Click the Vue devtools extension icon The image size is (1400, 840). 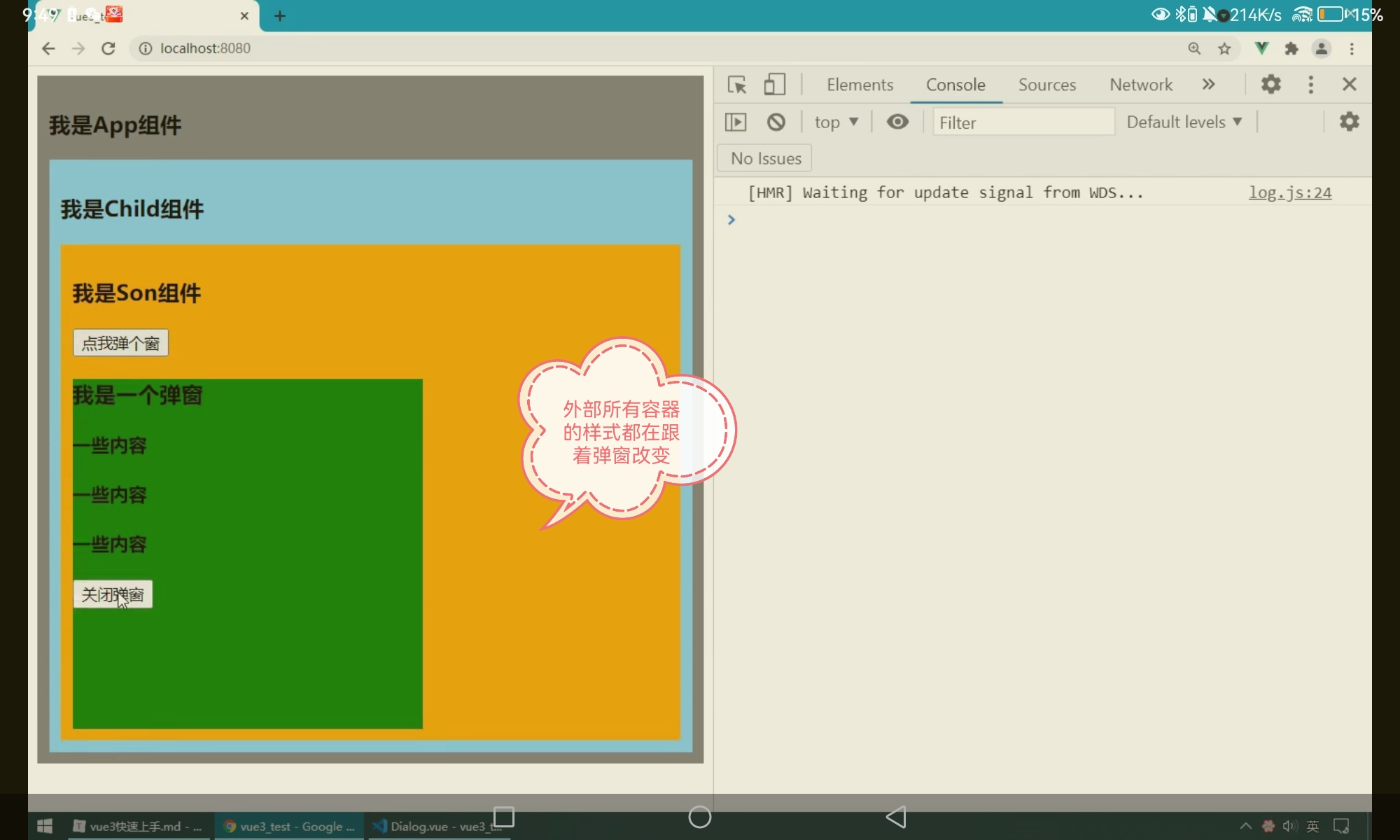click(x=1261, y=48)
